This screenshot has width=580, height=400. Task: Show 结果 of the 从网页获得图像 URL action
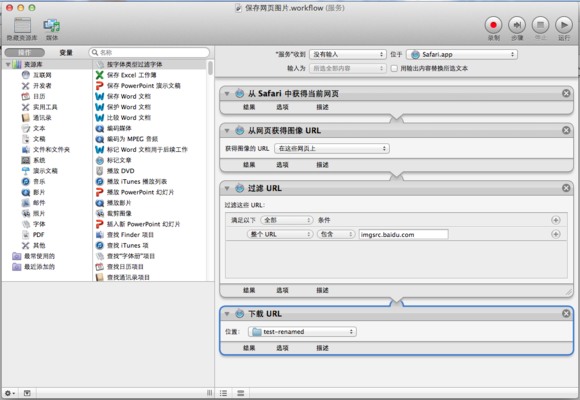click(249, 165)
